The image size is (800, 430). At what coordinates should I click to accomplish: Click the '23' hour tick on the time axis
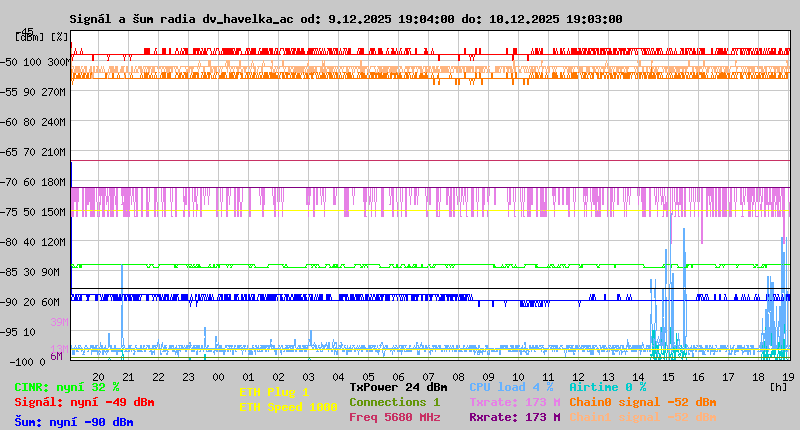(188, 377)
